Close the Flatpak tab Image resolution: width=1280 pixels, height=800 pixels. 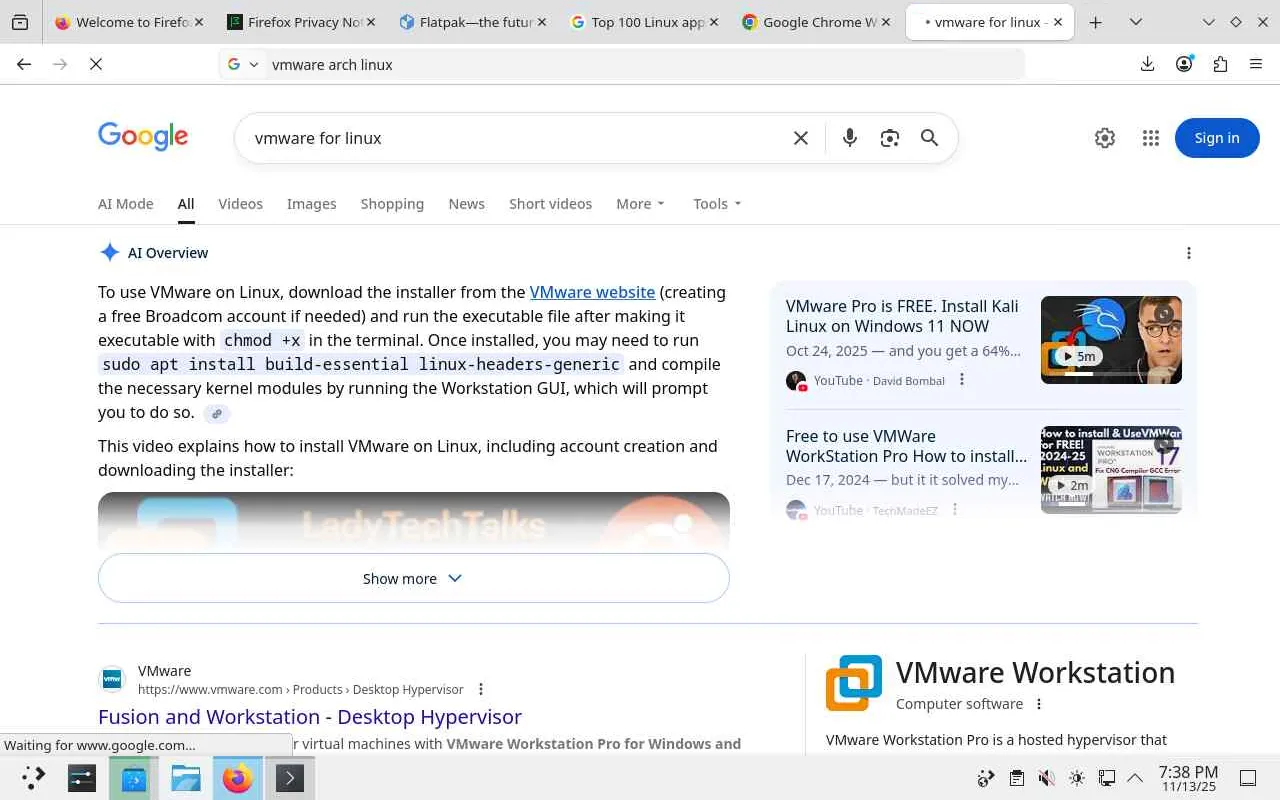click(x=542, y=22)
